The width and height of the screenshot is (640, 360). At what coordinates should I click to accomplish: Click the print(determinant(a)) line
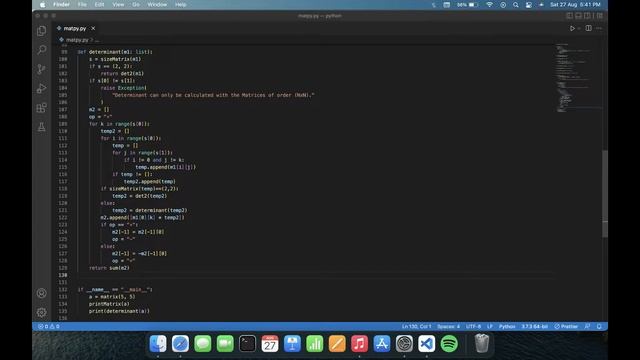coord(119,311)
